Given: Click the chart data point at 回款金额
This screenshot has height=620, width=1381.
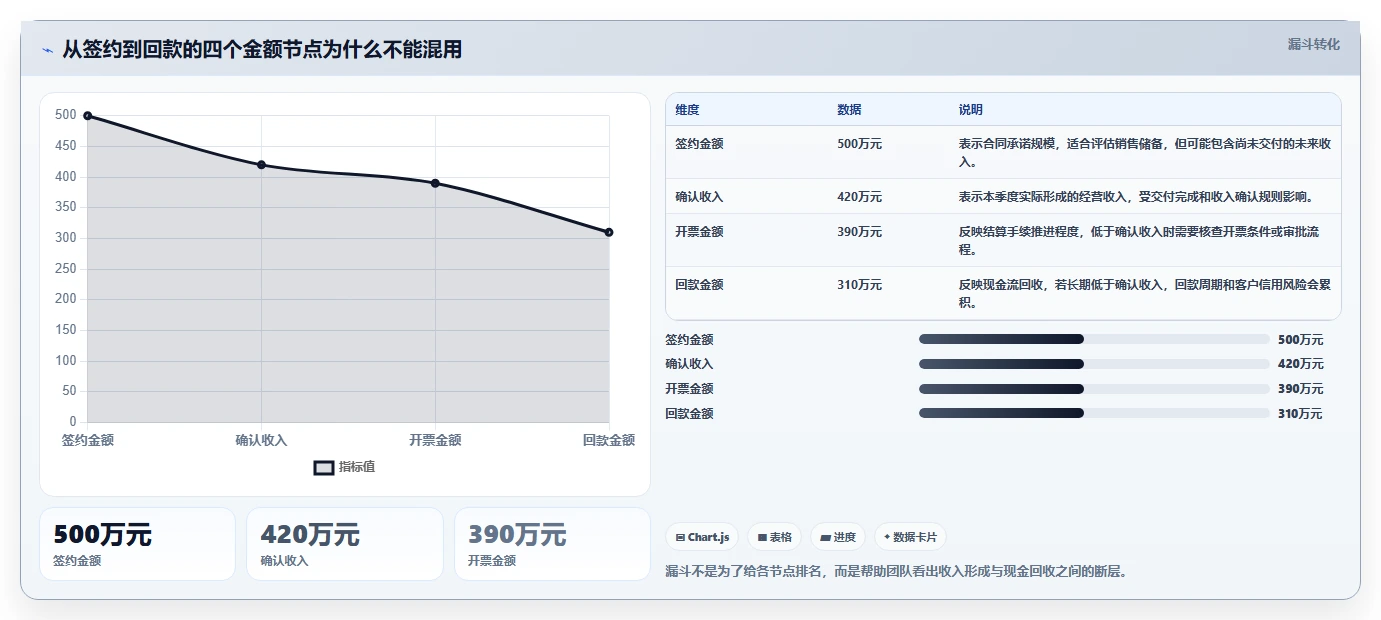Looking at the screenshot, I should coord(609,232).
